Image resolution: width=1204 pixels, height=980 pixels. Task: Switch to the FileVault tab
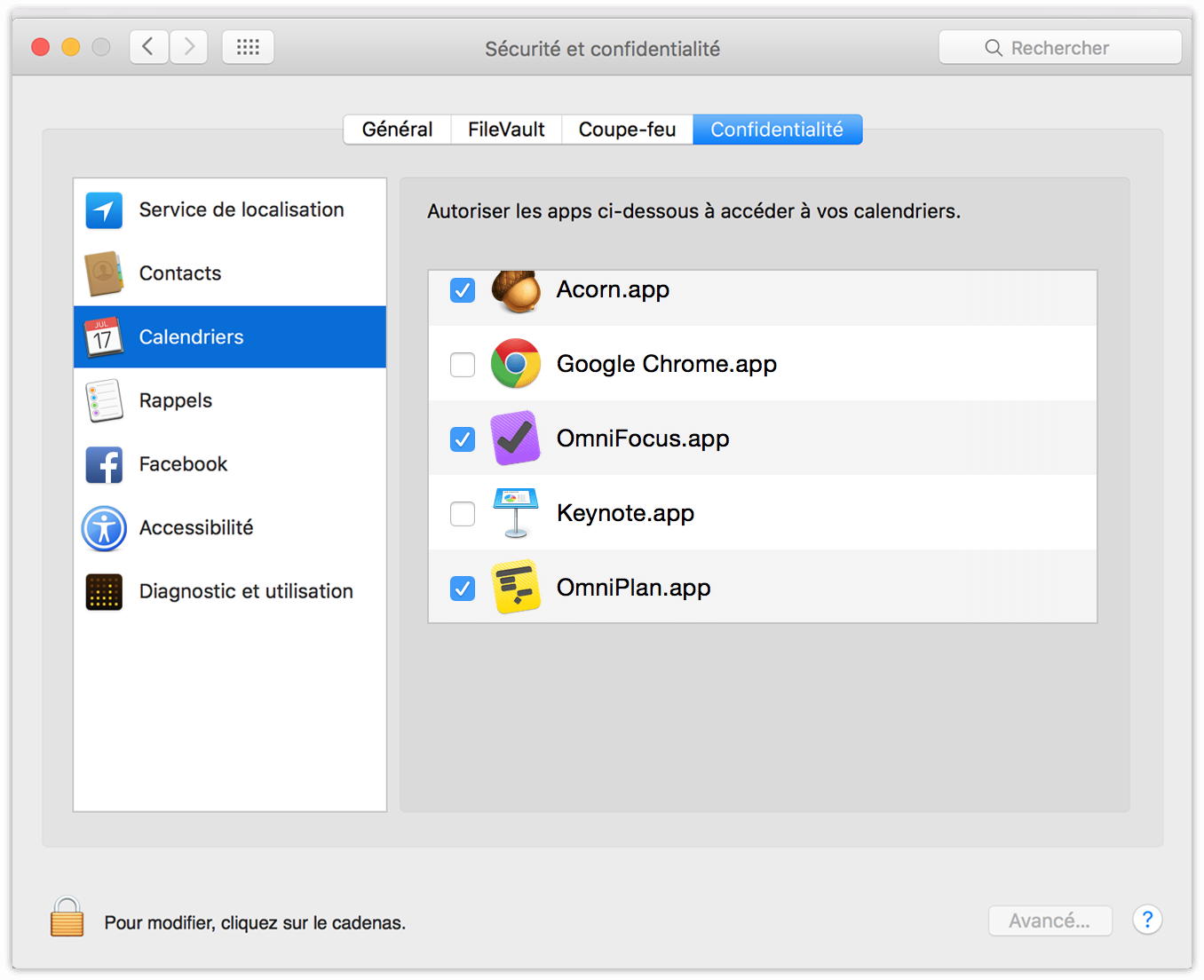(x=506, y=130)
